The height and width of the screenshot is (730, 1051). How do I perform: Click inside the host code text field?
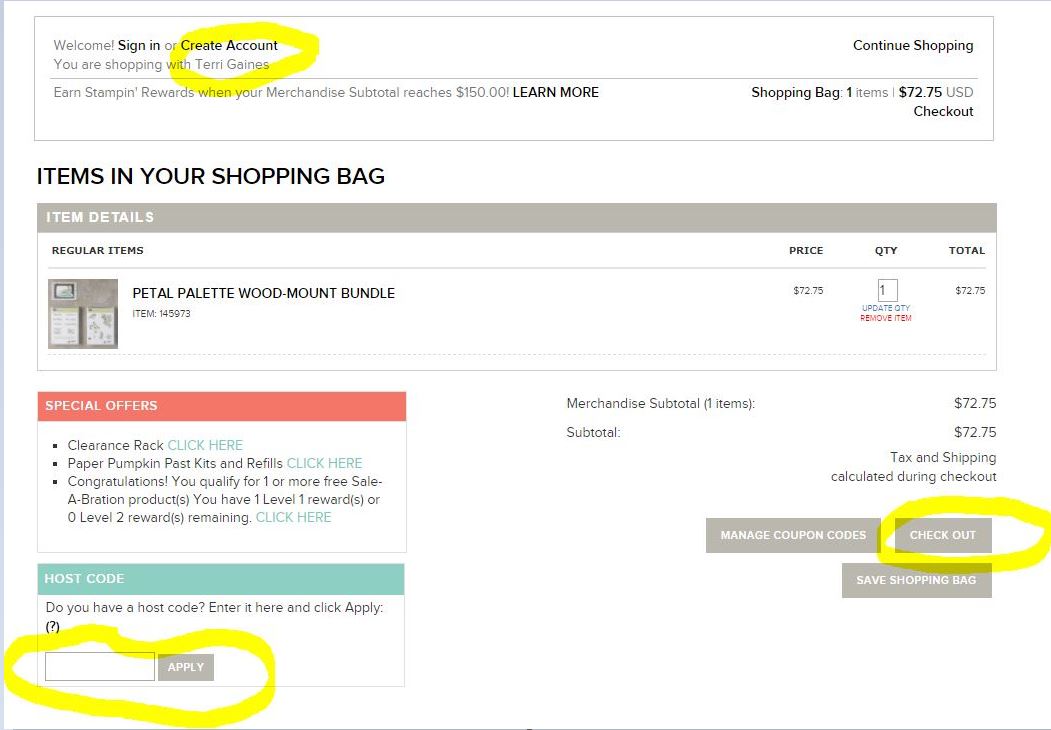100,667
